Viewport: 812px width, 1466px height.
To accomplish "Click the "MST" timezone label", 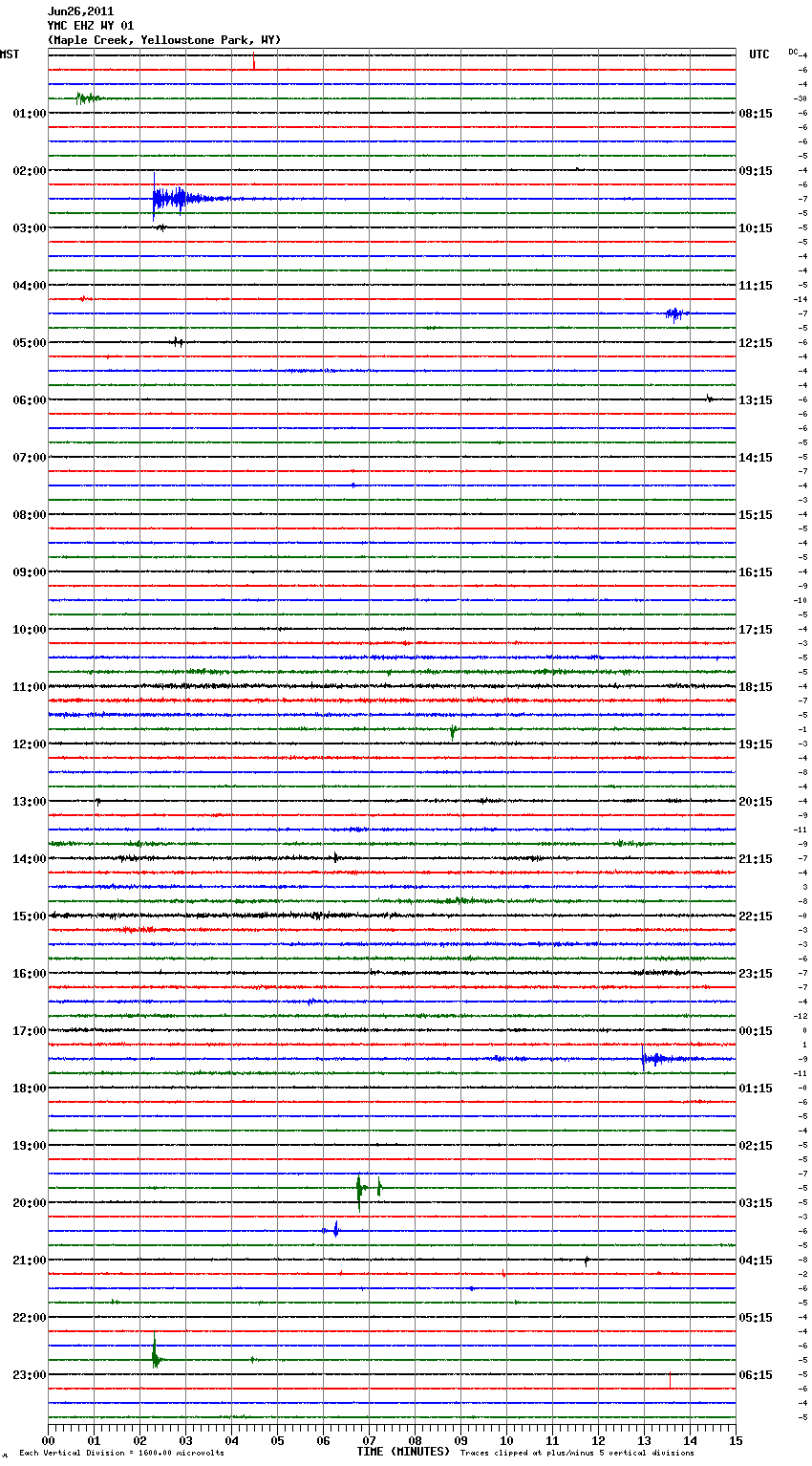I will click(x=10, y=54).
